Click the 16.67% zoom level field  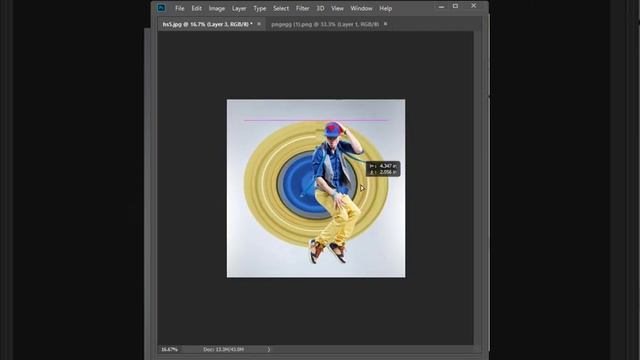click(x=169, y=349)
